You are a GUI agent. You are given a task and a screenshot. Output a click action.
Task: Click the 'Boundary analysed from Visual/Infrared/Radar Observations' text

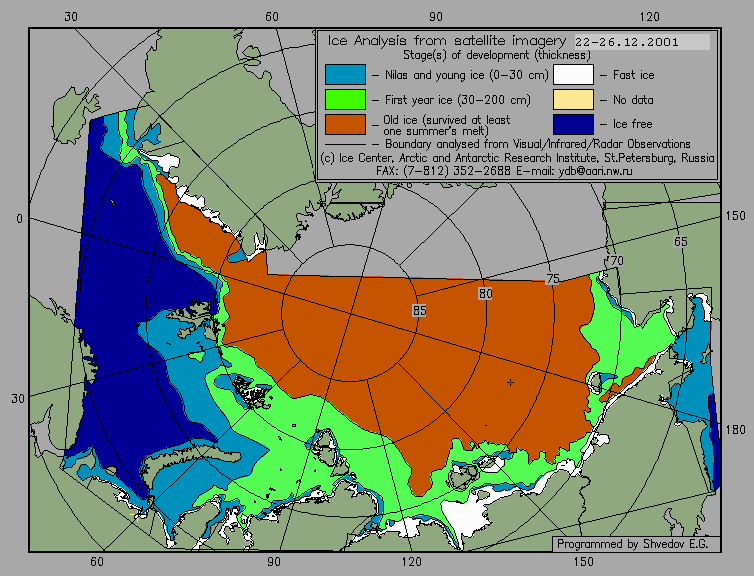[538, 144]
